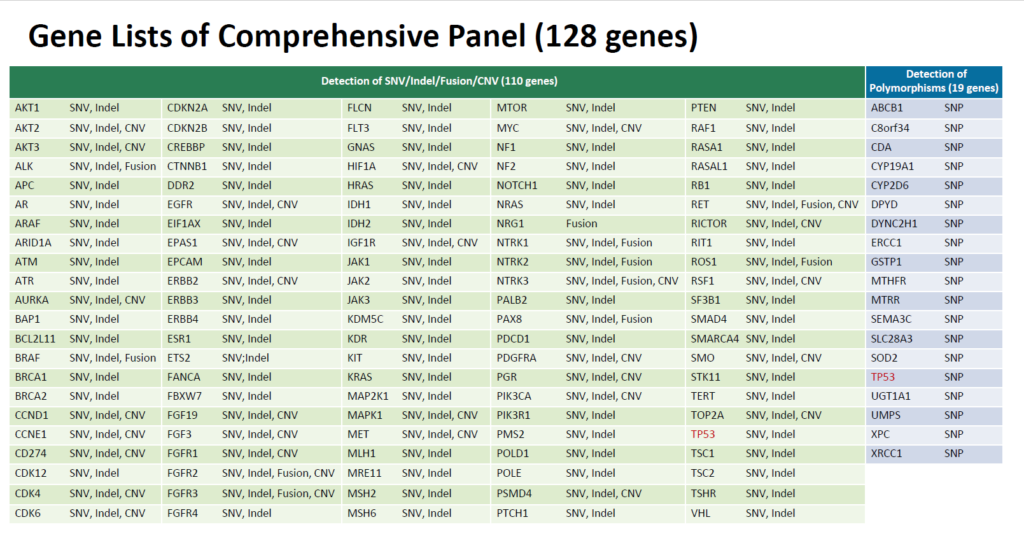1024x536 pixels.
Task: Click the slide title about the Comprehensive Panel
Action: click(362, 37)
